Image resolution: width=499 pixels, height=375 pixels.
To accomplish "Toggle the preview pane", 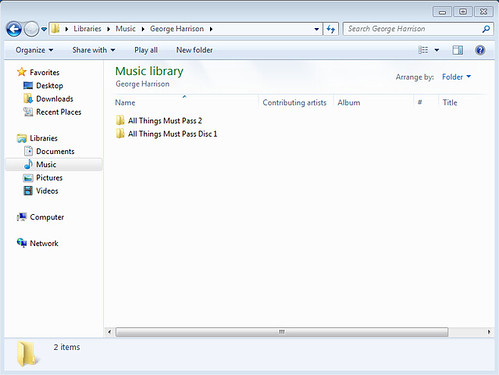I will (x=458, y=50).
